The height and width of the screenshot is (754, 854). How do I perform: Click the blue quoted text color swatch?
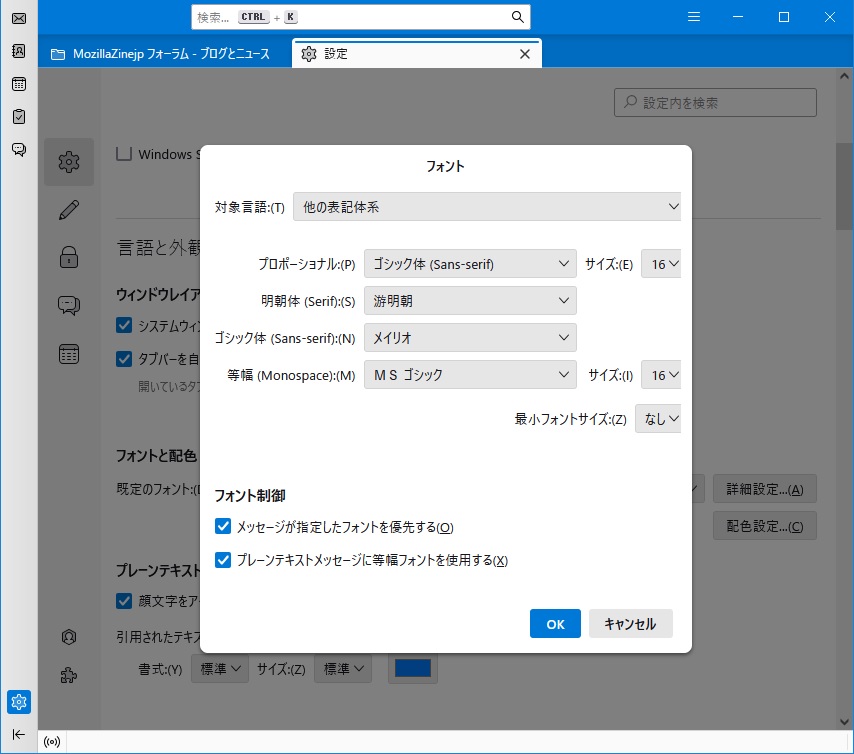413,668
